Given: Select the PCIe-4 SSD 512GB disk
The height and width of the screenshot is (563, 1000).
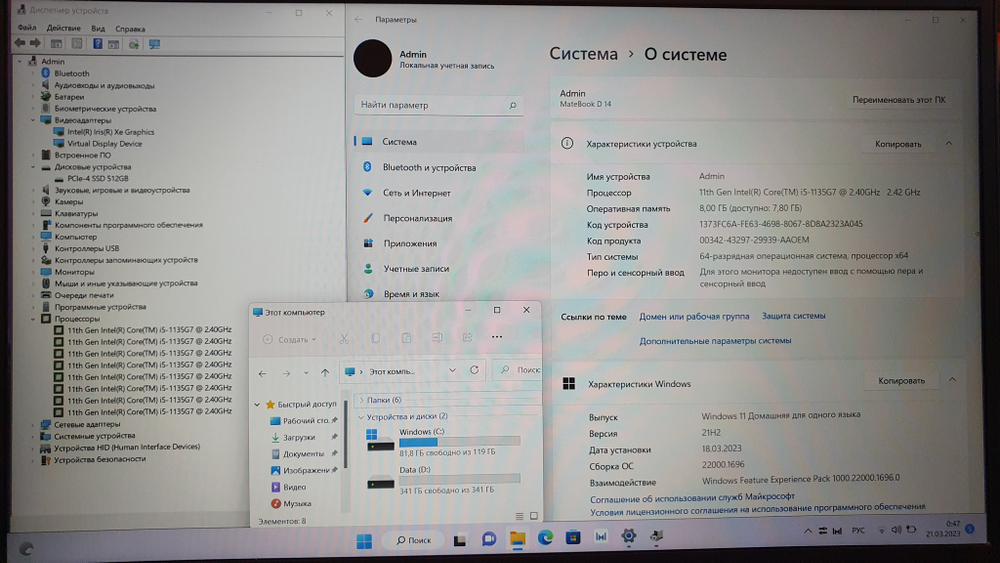Looking at the screenshot, I should (98, 179).
